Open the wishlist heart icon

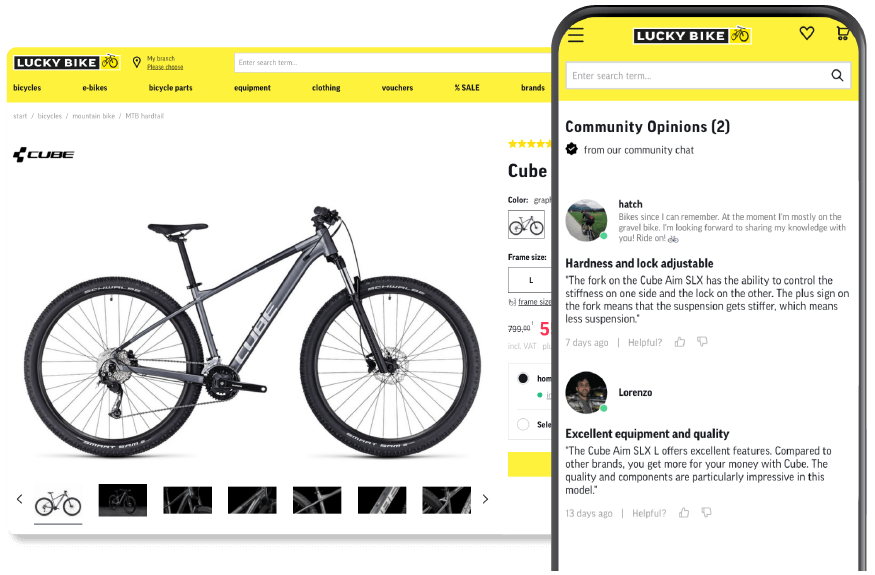pyautogui.click(x=806, y=33)
